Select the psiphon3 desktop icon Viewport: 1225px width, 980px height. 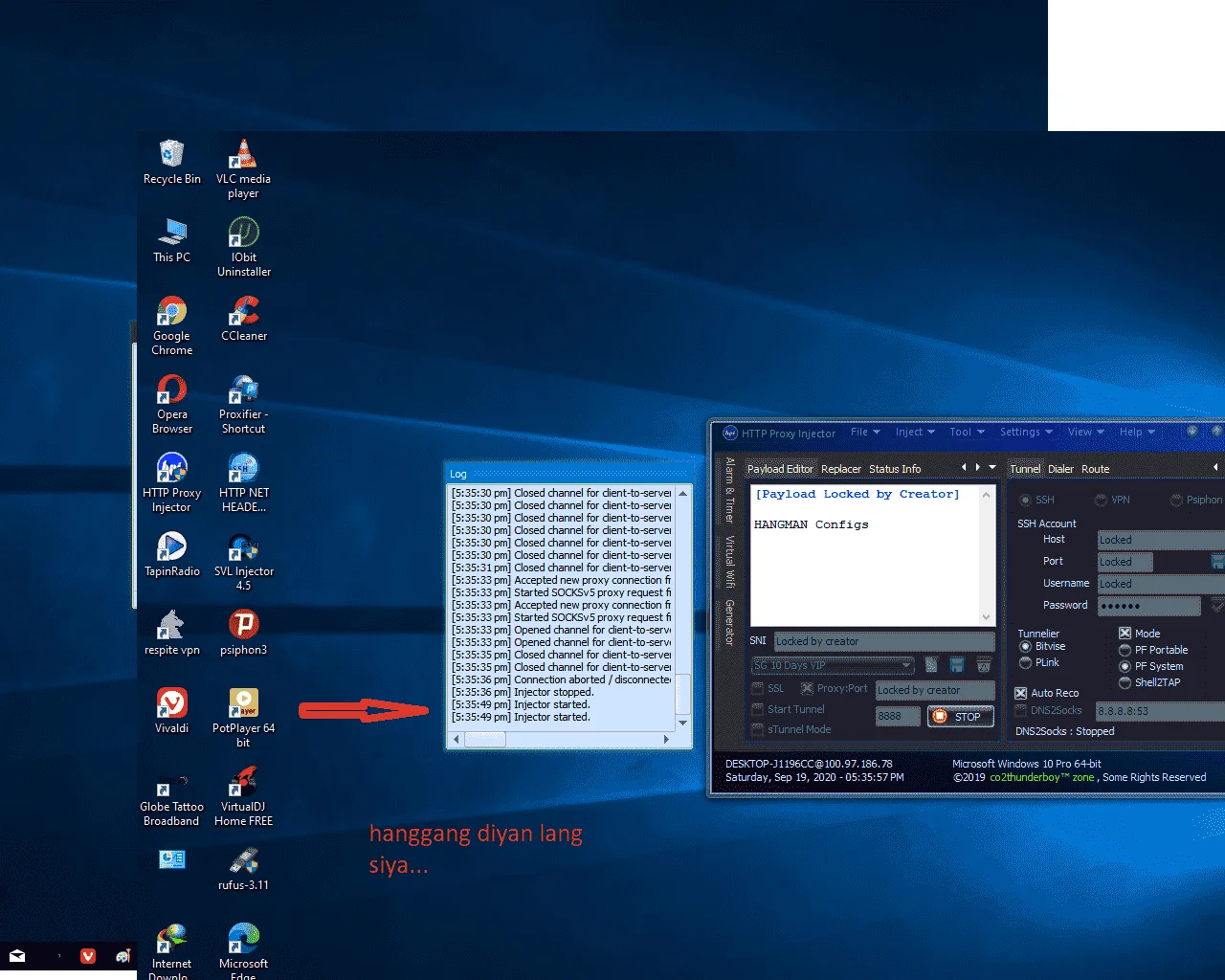click(x=243, y=634)
